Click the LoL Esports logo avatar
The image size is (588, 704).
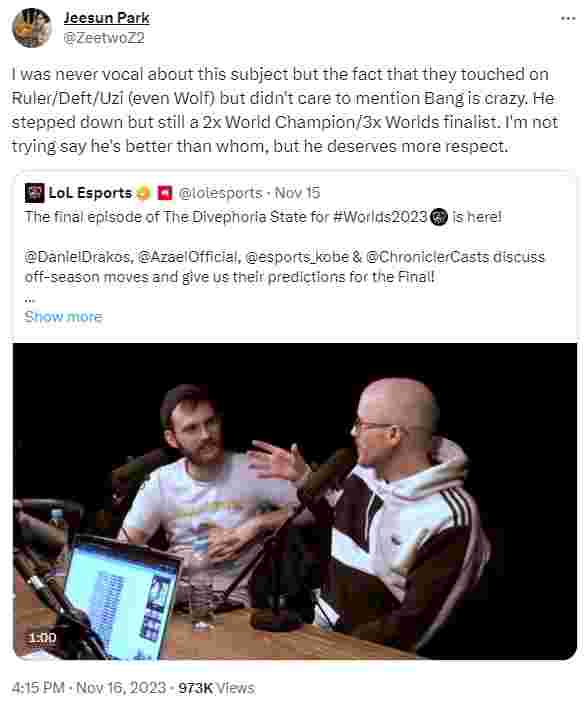coord(35,193)
